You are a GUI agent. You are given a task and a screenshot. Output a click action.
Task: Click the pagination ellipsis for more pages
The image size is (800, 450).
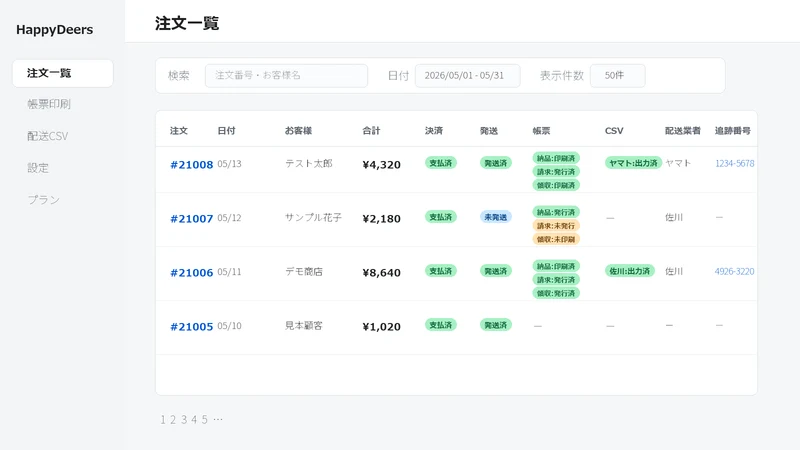pos(218,419)
